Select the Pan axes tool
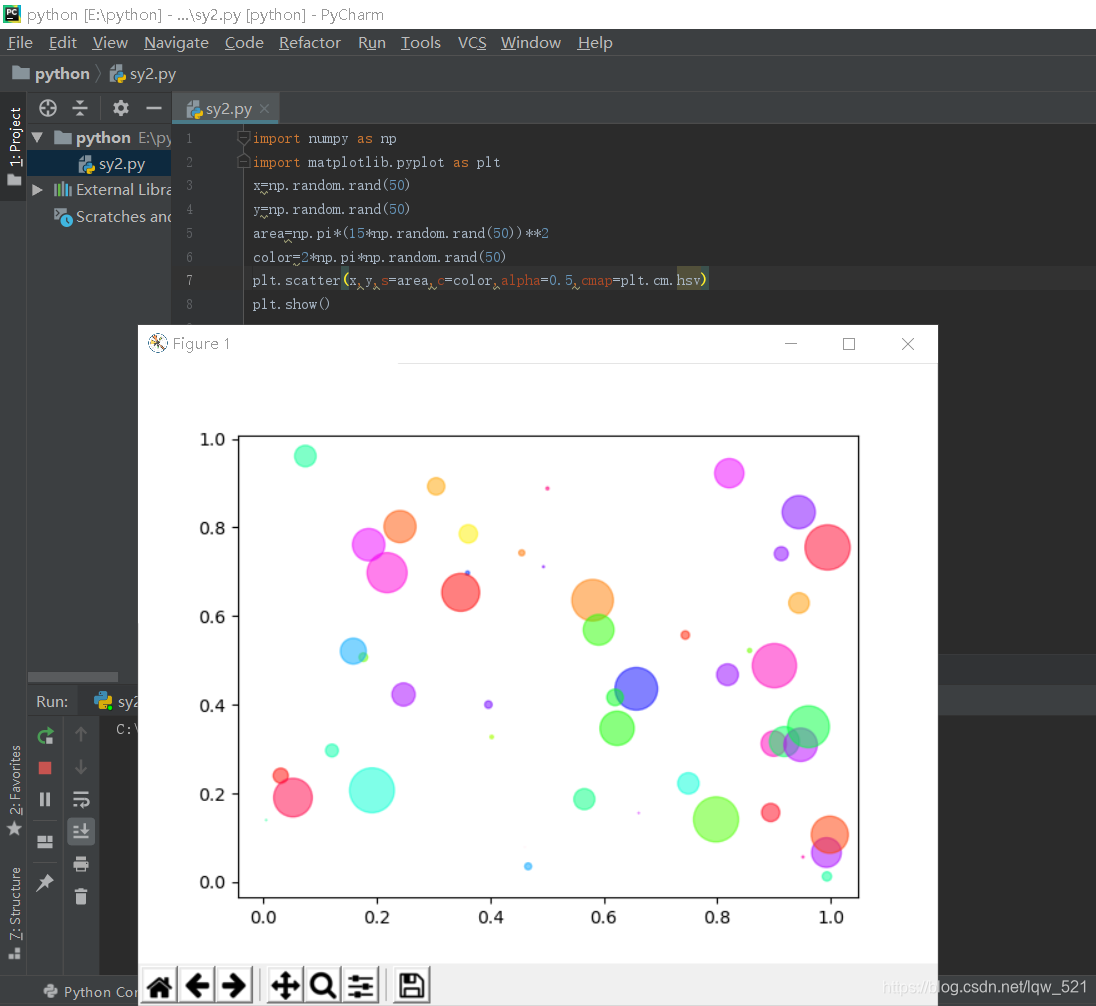This screenshot has height=1006, width=1096. [x=285, y=986]
